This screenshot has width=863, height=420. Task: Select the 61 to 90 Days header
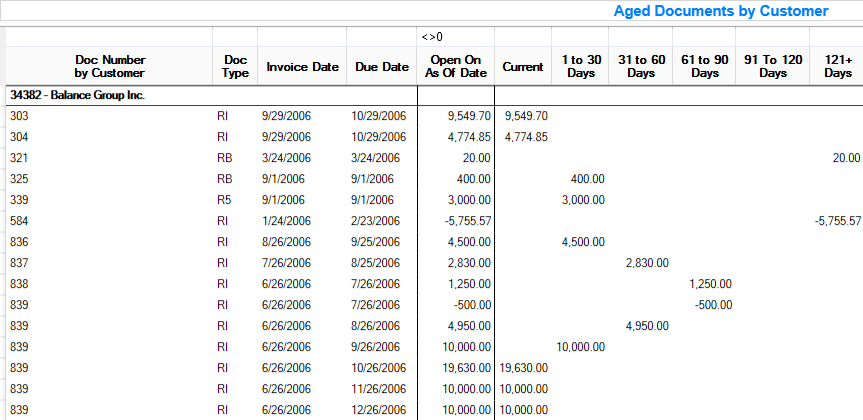coord(704,66)
